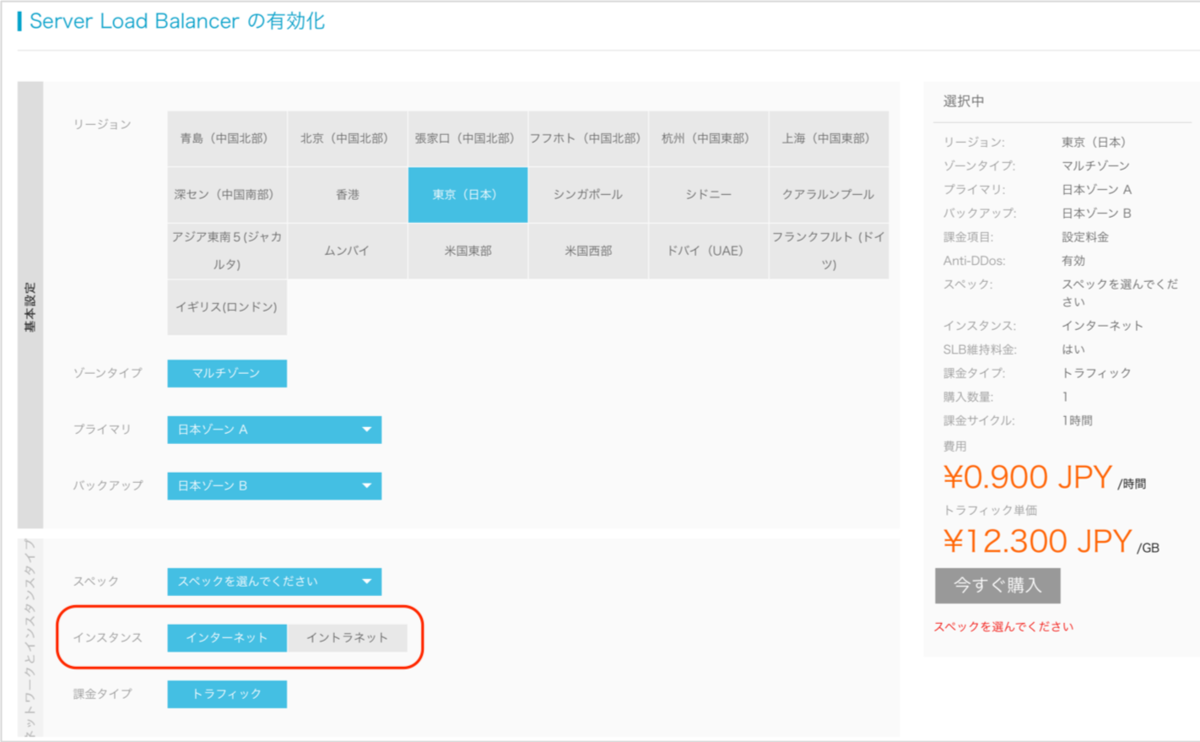The height and width of the screenshot is (742, 1200).
Task: Choose the フランクフルト (ドイツ) region
Action: [828, 251]
